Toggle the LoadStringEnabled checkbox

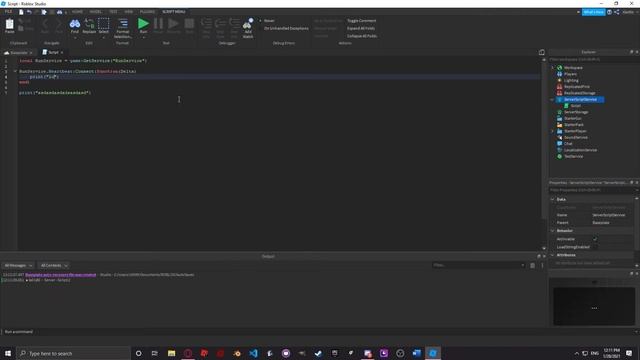[x=595, y=247]
